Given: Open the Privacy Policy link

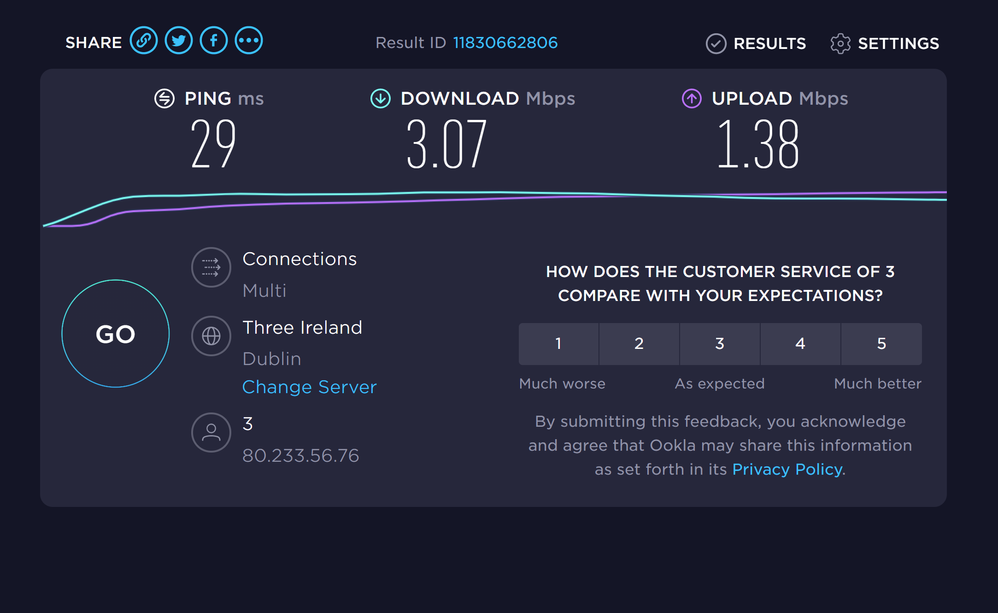Looking at the screenshot, I should coord(787,469).
